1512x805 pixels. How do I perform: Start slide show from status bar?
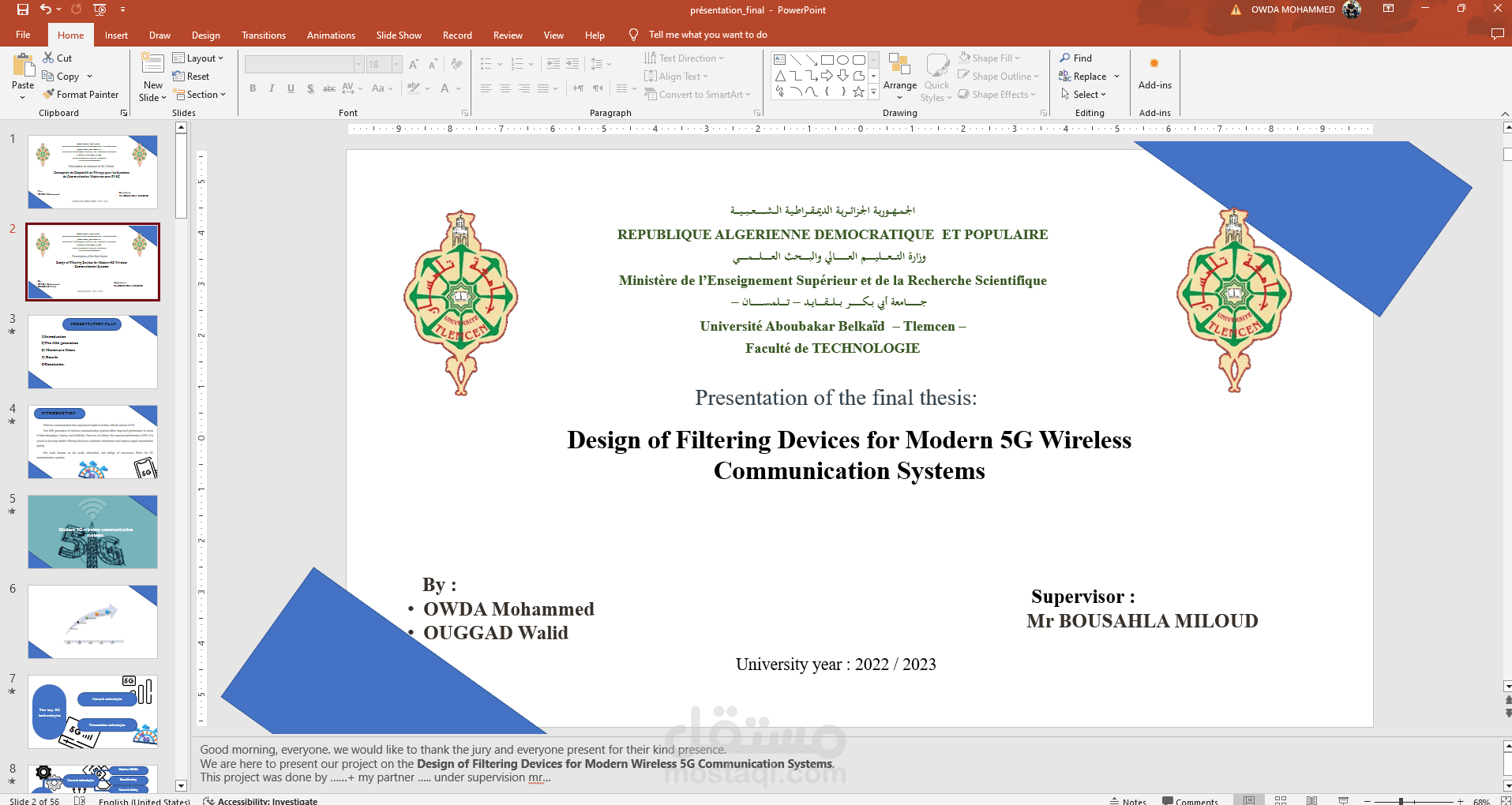click(1343, 800)
